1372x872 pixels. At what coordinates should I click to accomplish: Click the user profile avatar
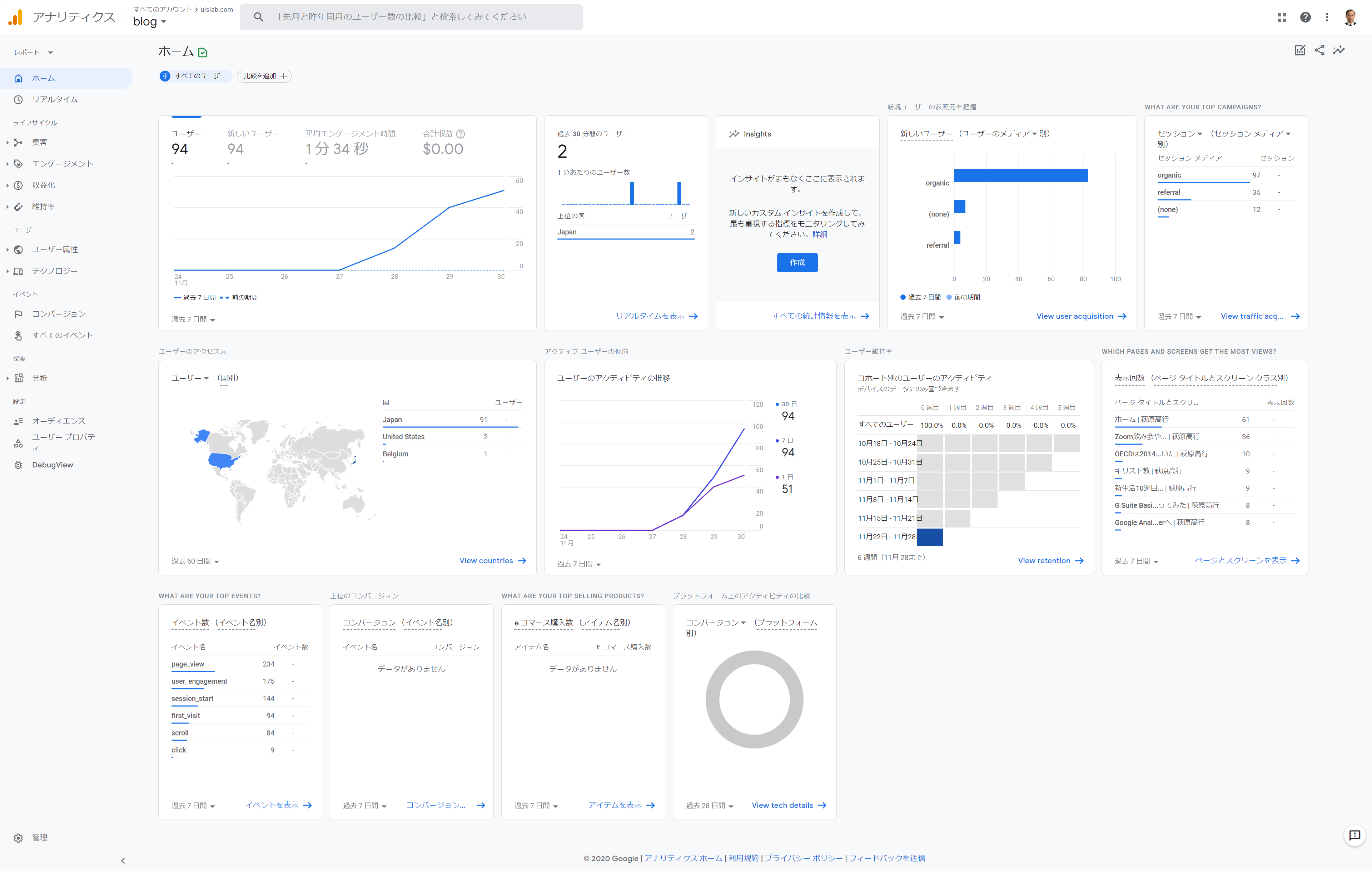(x=1350, y=17)
